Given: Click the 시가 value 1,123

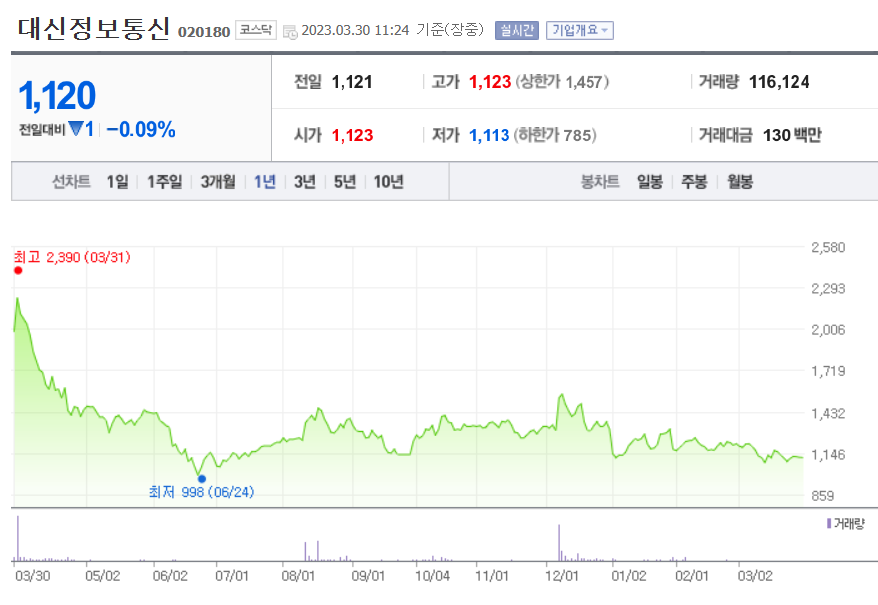Looking at the screenshot, I should [352, 135].
